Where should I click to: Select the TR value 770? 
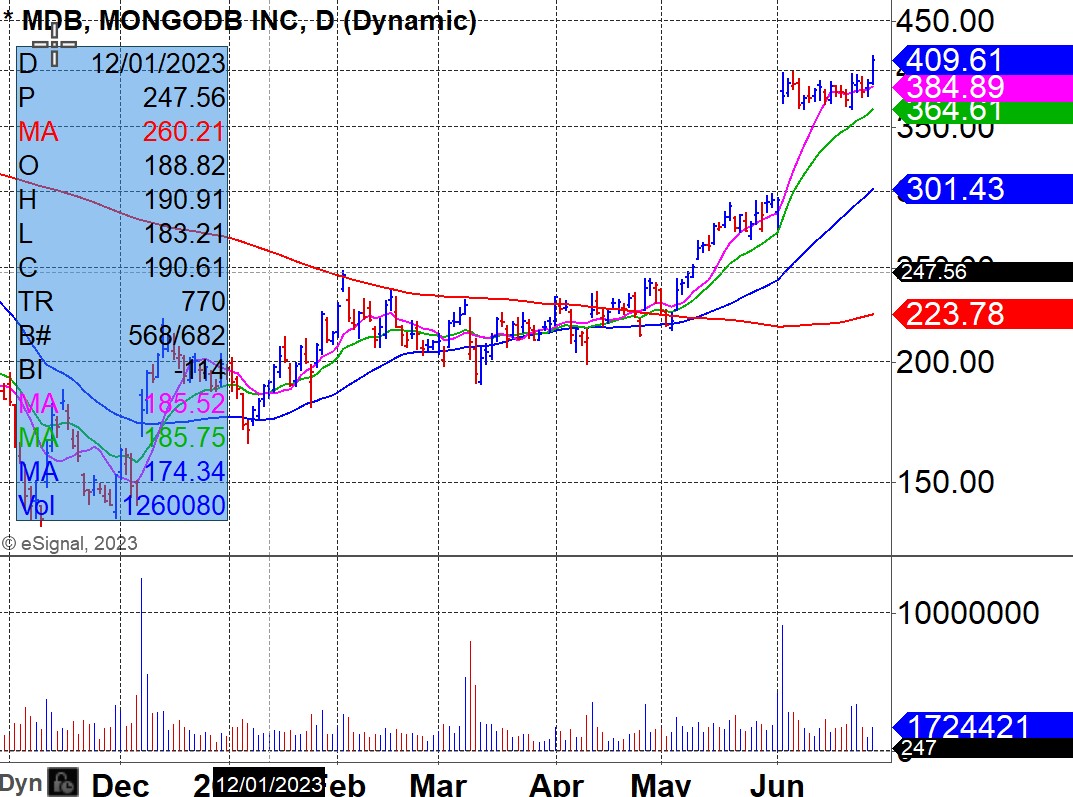pos(203,302)
